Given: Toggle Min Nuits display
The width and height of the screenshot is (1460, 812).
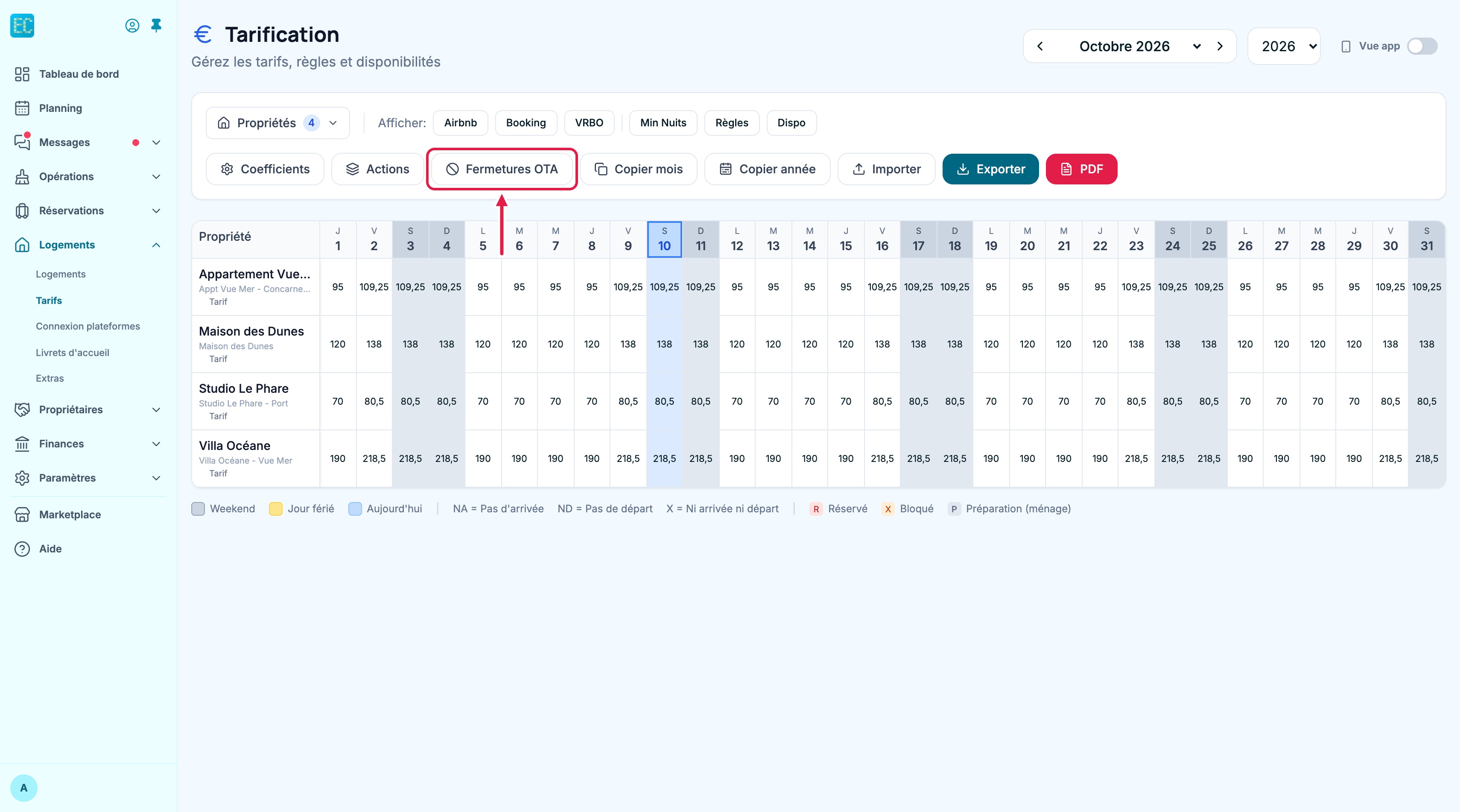Looking at the screenshot, I should pos(663,123).
